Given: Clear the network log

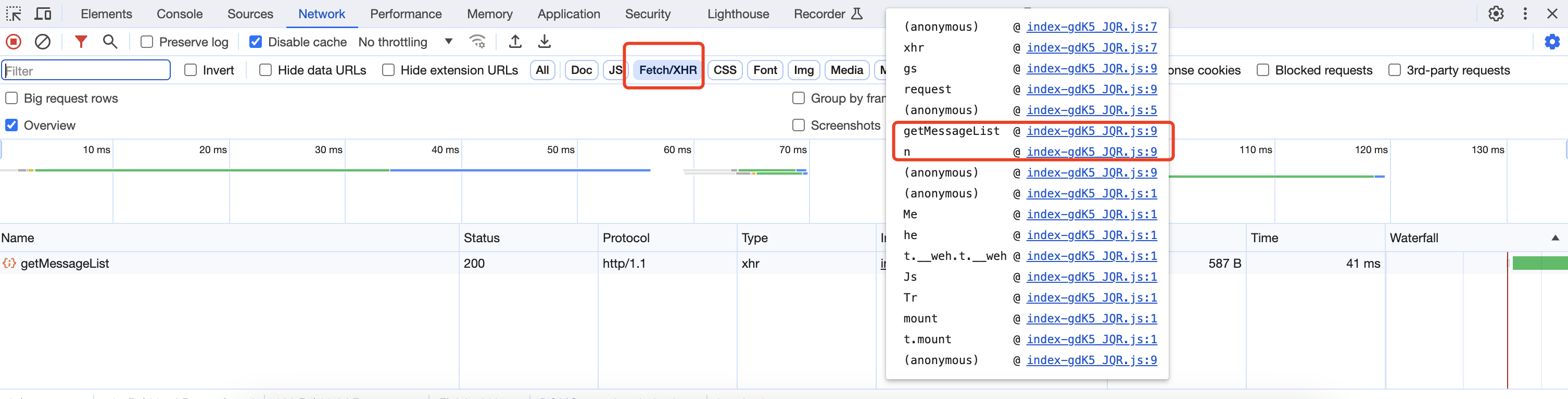Looking at the screenshot, I should 43,42.
